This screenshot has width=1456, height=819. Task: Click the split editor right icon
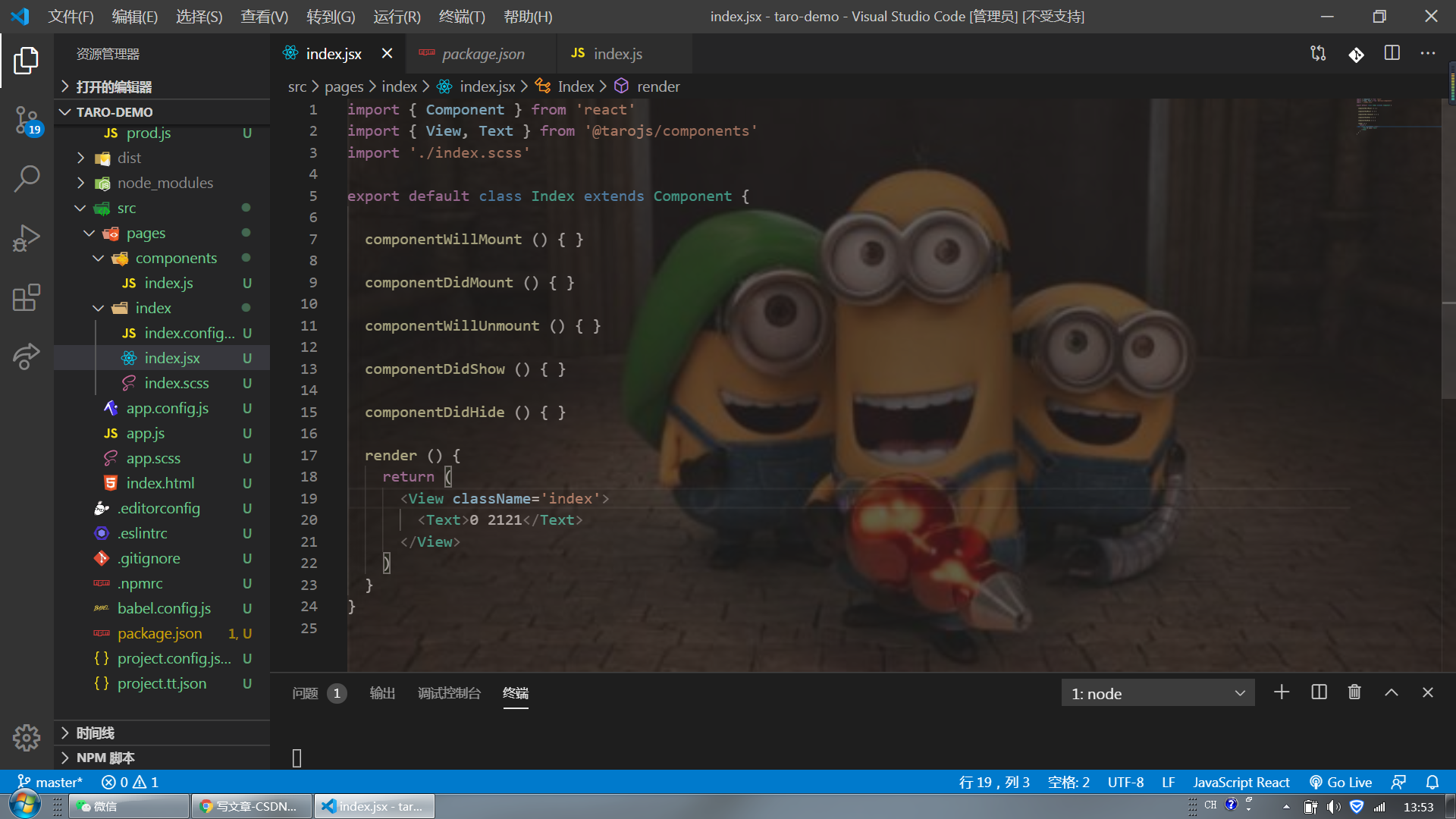(1392, 54)
